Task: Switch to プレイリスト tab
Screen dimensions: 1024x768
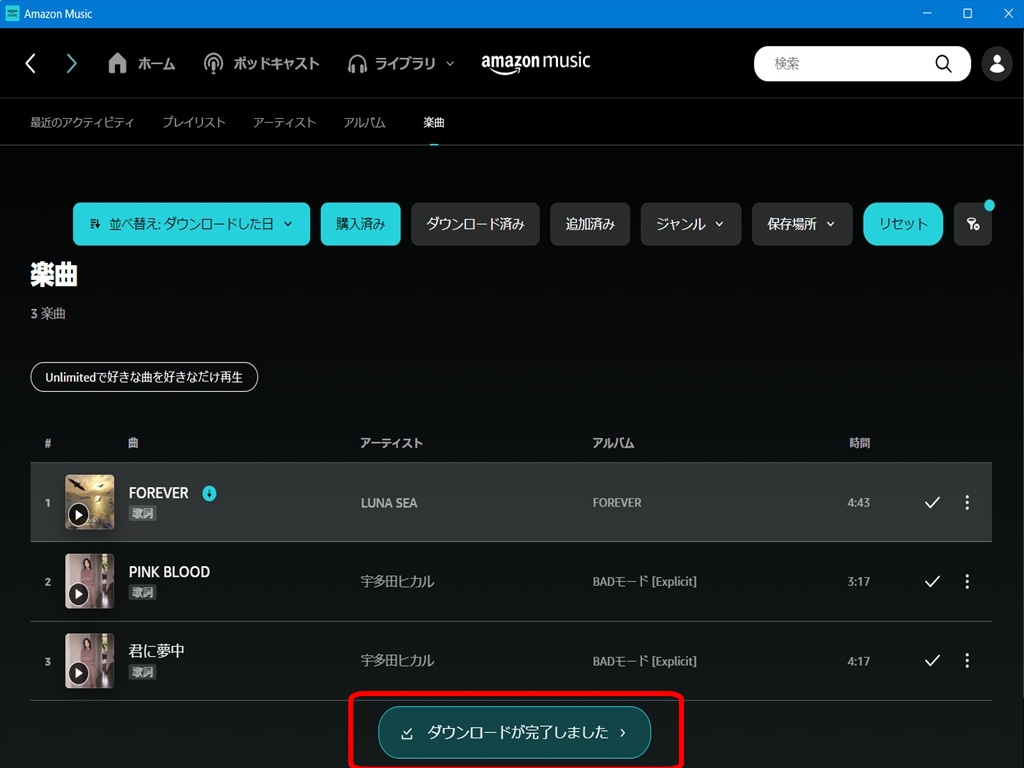Action: click(x=194, y=122)
